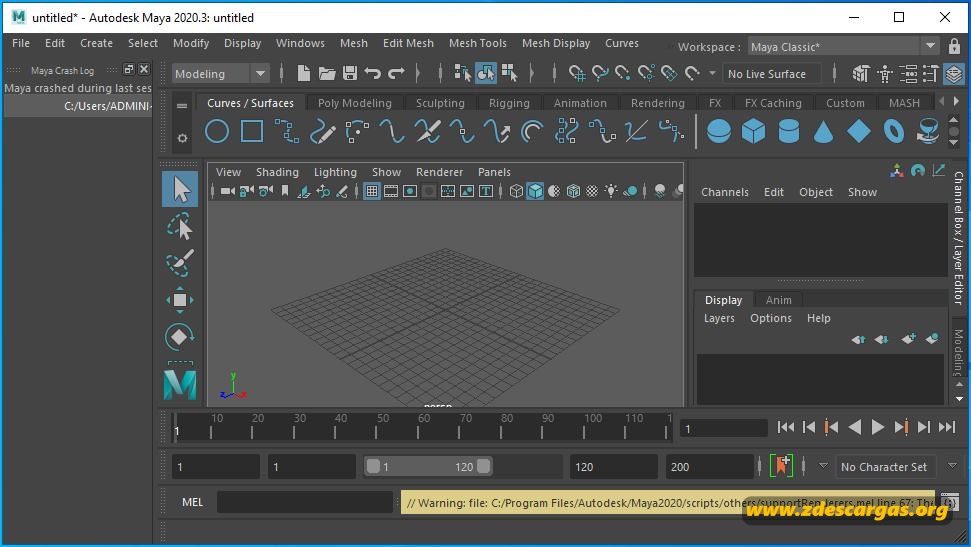Toggle the viewport grid display

(372, 191)
